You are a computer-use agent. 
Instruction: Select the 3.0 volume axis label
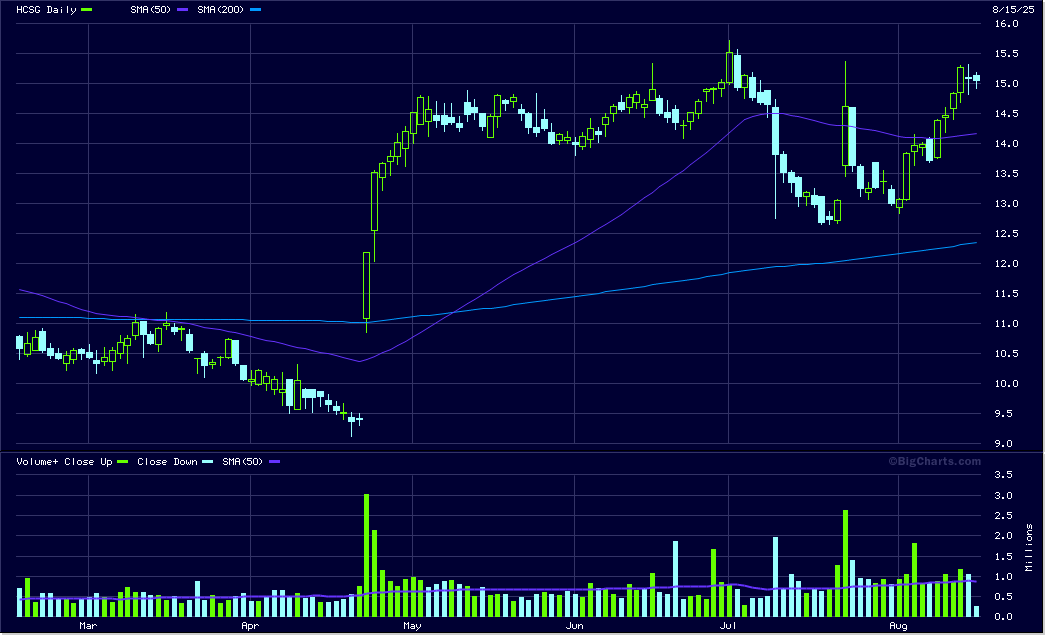tap(1004, 496)
